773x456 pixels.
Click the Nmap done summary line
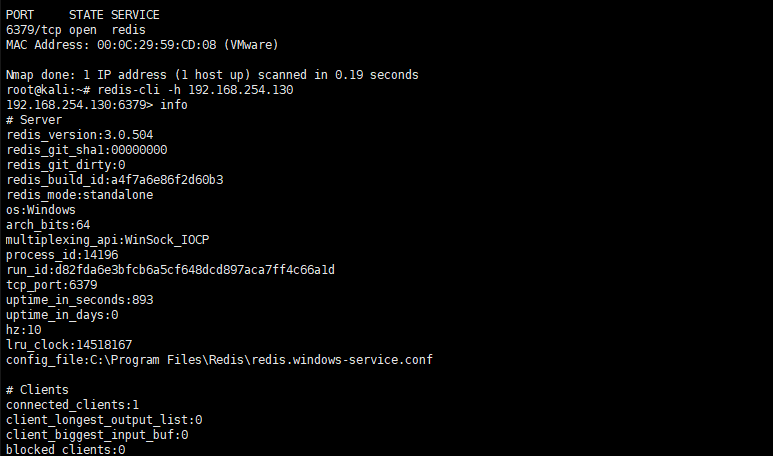pos(212,75)
